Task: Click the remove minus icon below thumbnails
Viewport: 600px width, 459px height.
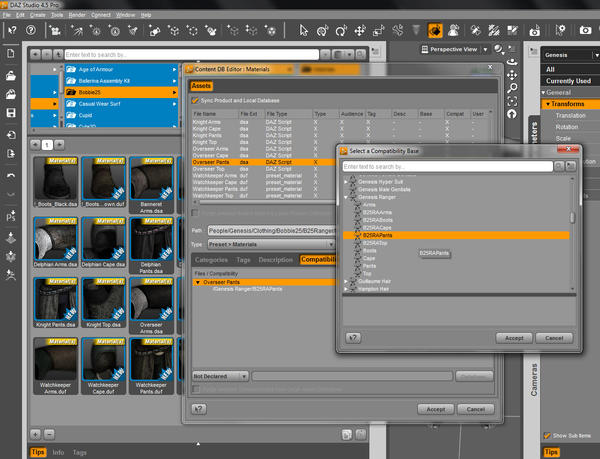Action: 49,435
